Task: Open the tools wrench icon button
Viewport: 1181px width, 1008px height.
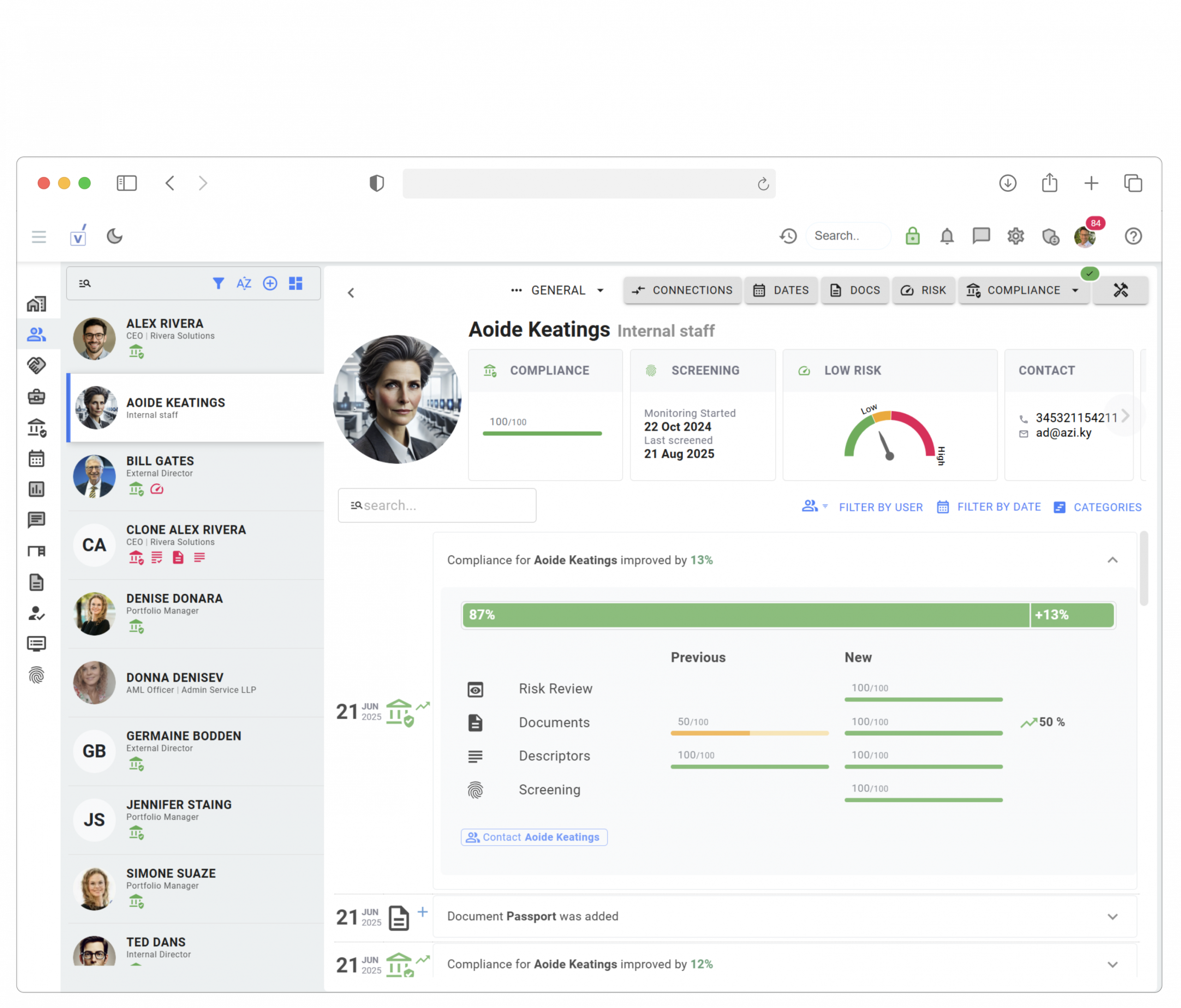Action: (x=1121, y=290)
